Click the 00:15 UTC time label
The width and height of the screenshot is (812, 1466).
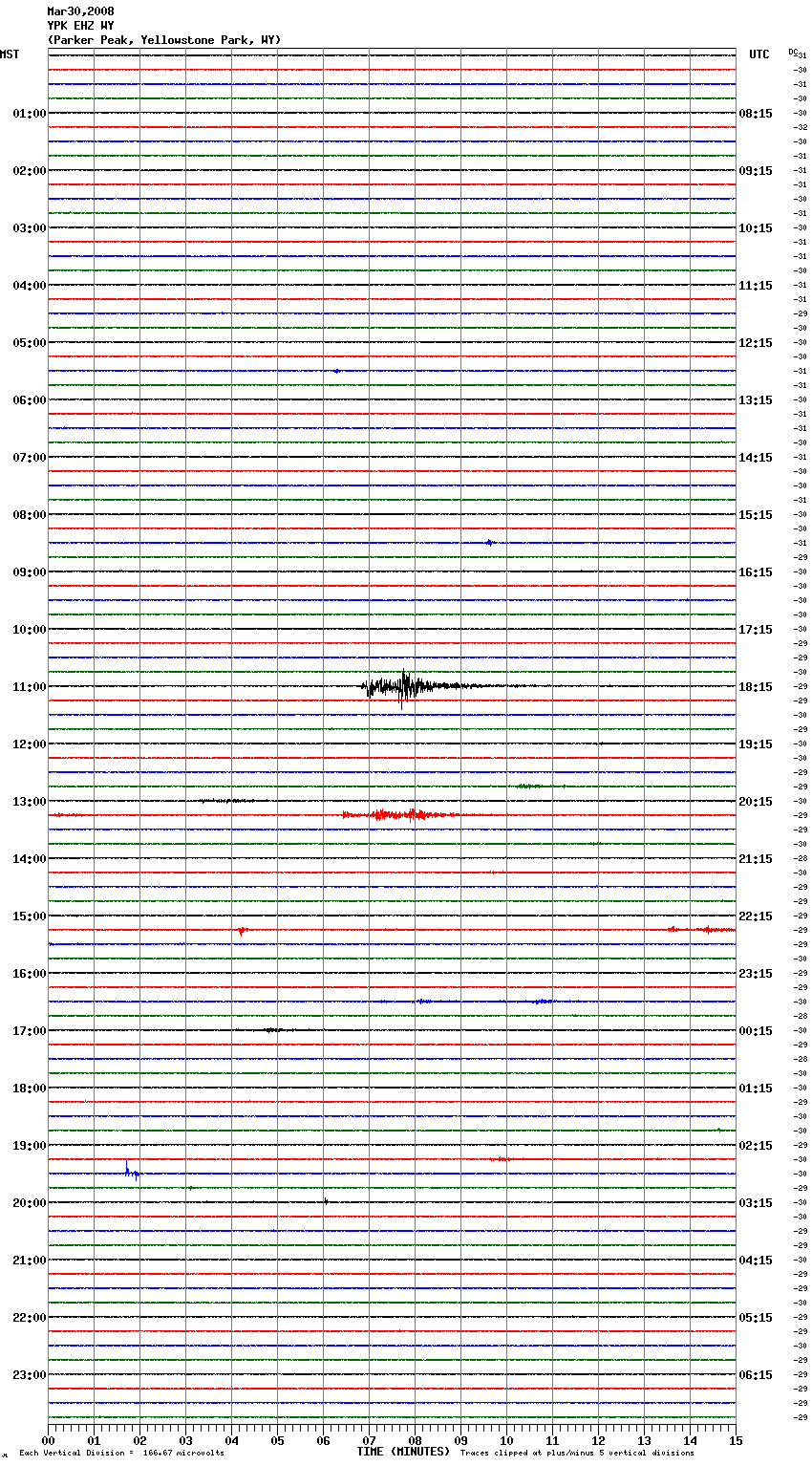click(x=756, y=1031)
